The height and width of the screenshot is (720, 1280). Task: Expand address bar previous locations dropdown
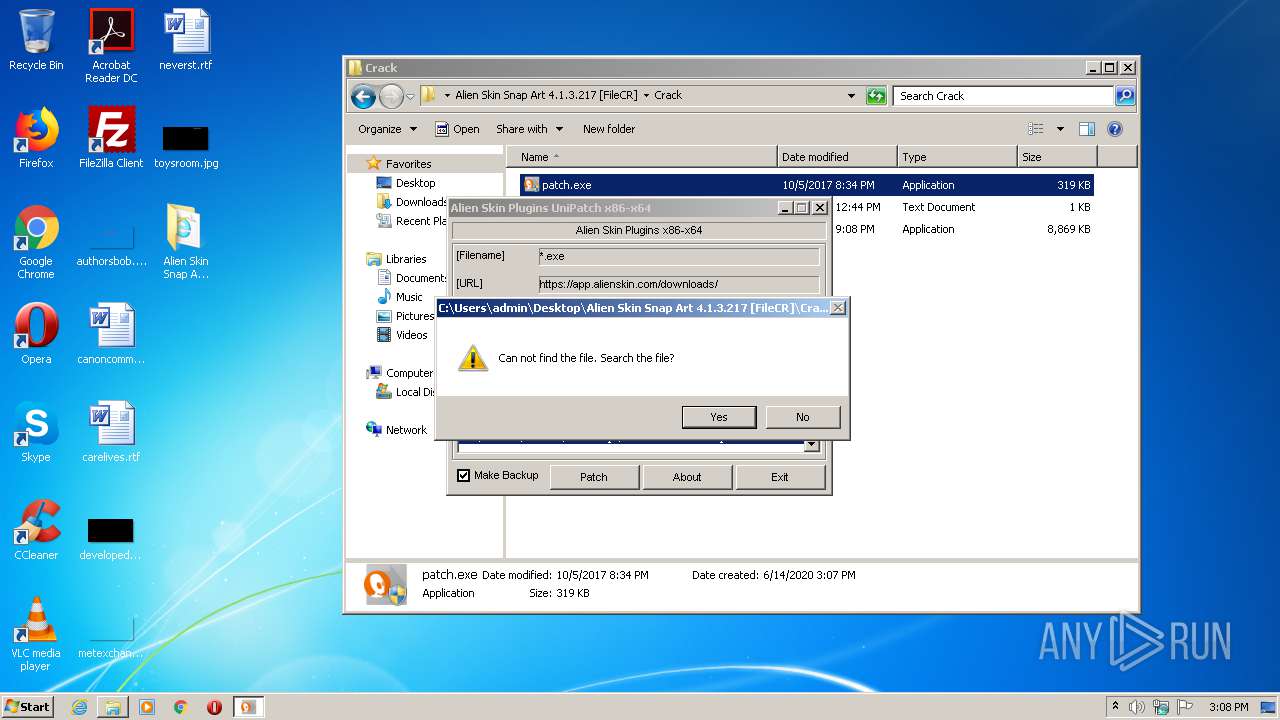point(851,96)
